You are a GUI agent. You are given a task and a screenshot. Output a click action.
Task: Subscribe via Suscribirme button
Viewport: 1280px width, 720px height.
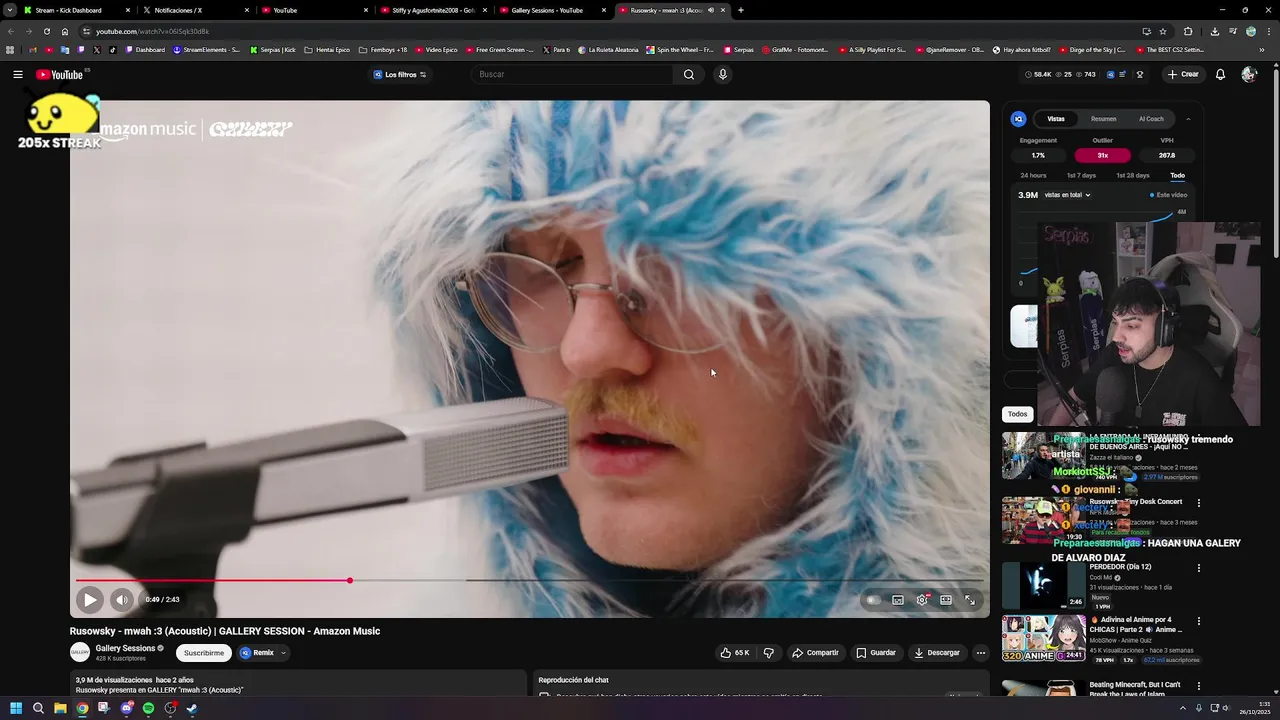204,653
